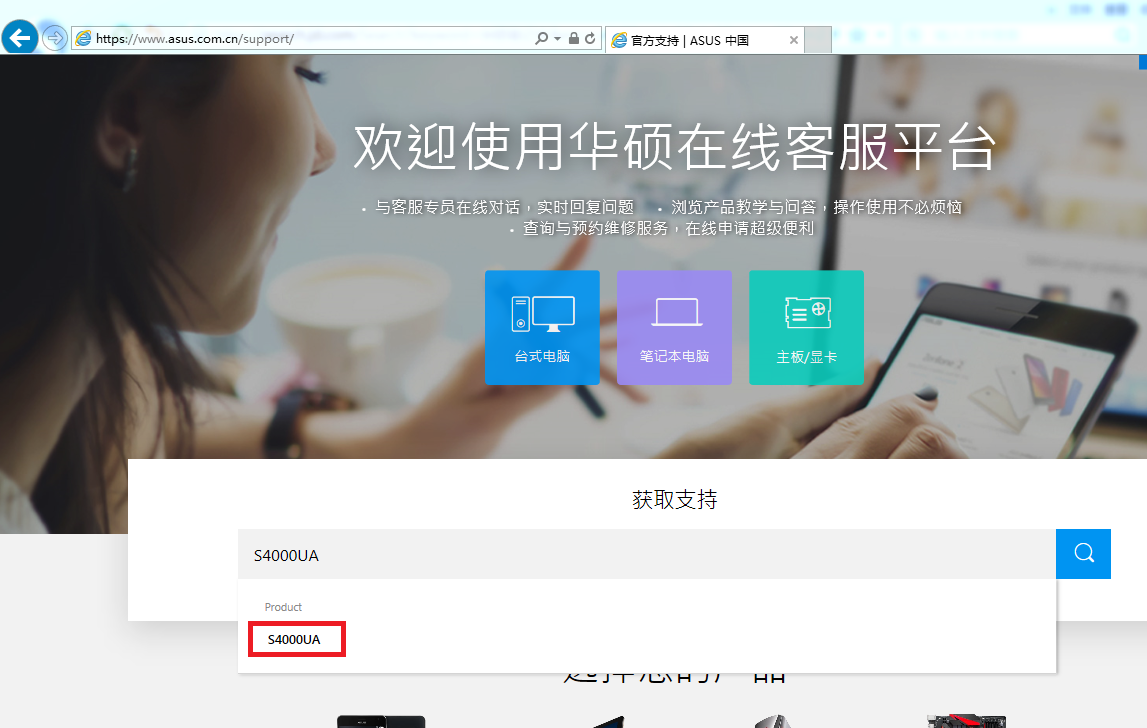Image resolution: width=1147 pixels, height=728 pixels.
Task: Click the blue vertical scrollbar on the right edge
Action: tap(1142, 61)
